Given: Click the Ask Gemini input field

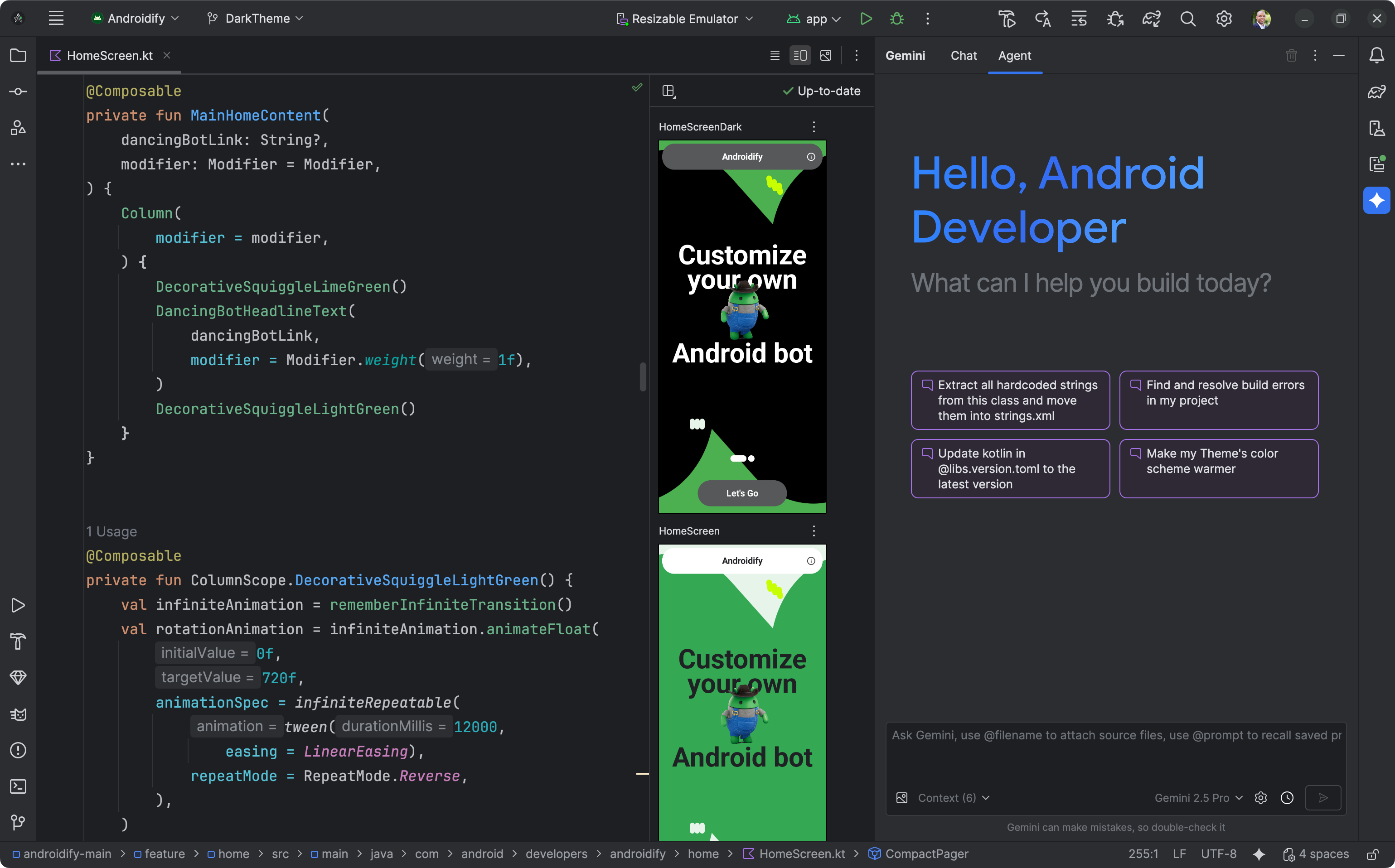Looking at the screenshot, I should point(1115,746).
